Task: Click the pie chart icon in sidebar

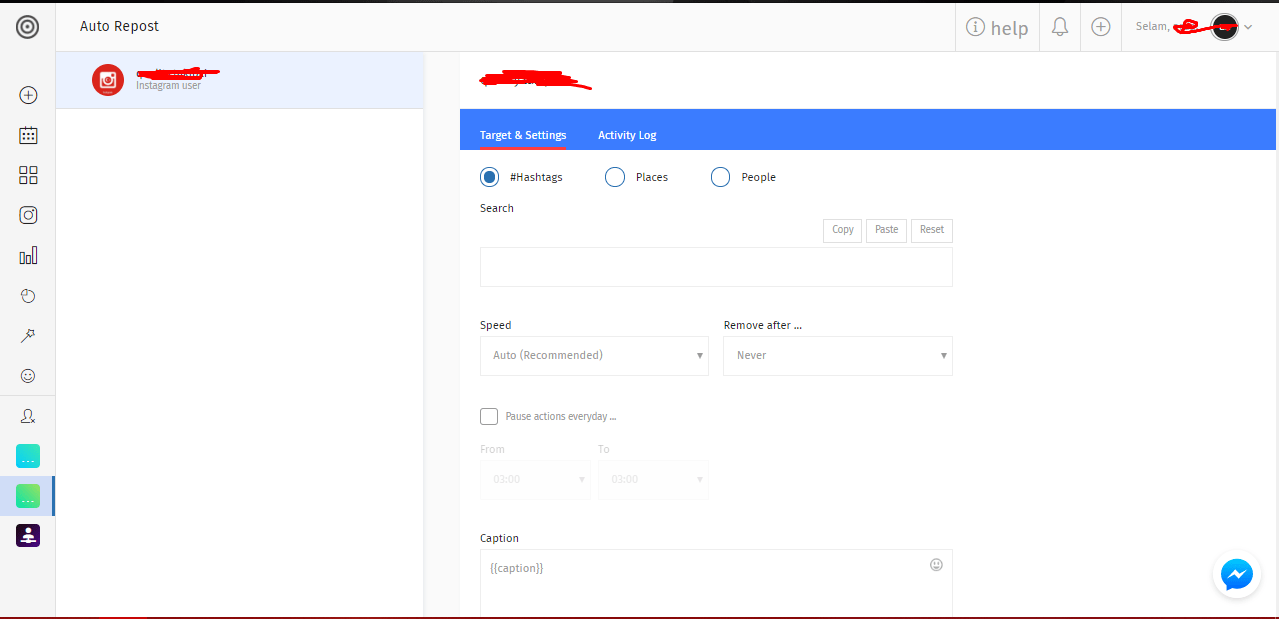Action: (x=28, y=296)
